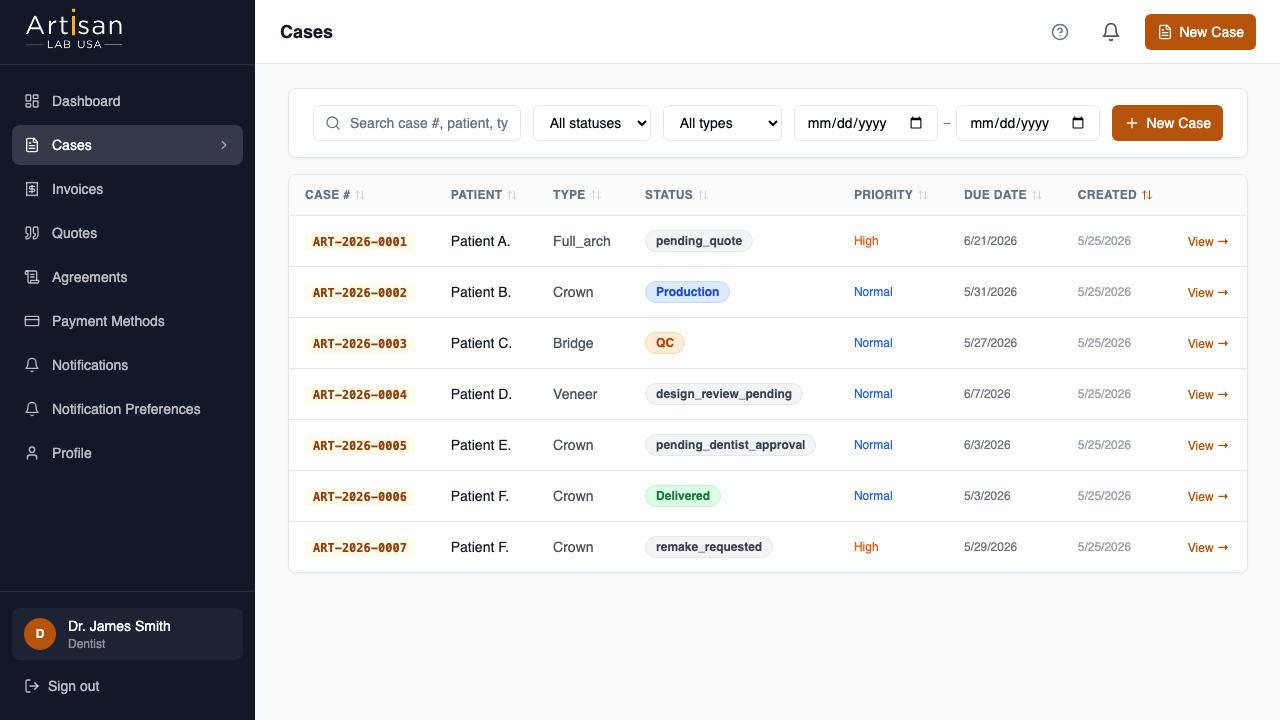
Task: Click case number ART-2026-0002
Action: pos(360,293)
